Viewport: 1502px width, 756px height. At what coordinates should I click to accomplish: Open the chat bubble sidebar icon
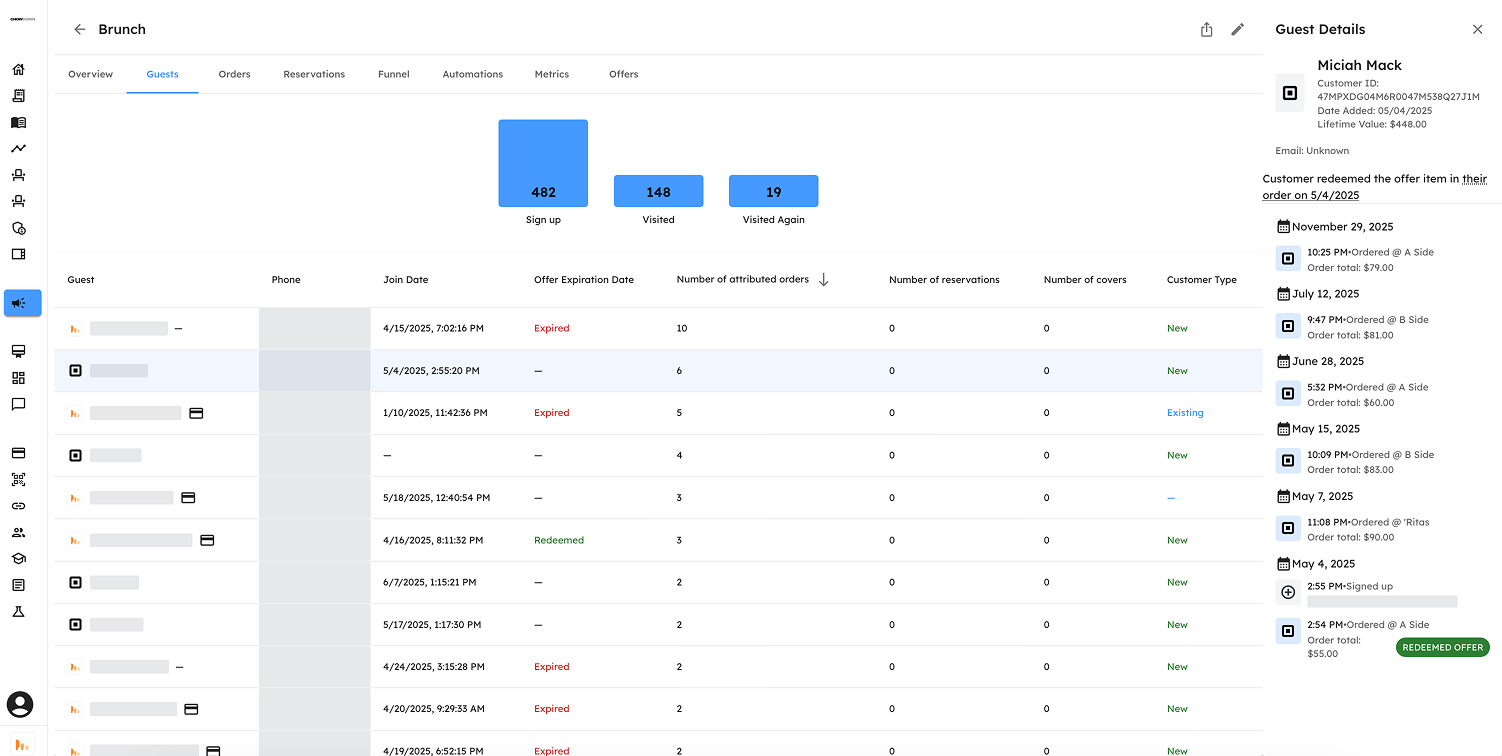pos(18,405)
